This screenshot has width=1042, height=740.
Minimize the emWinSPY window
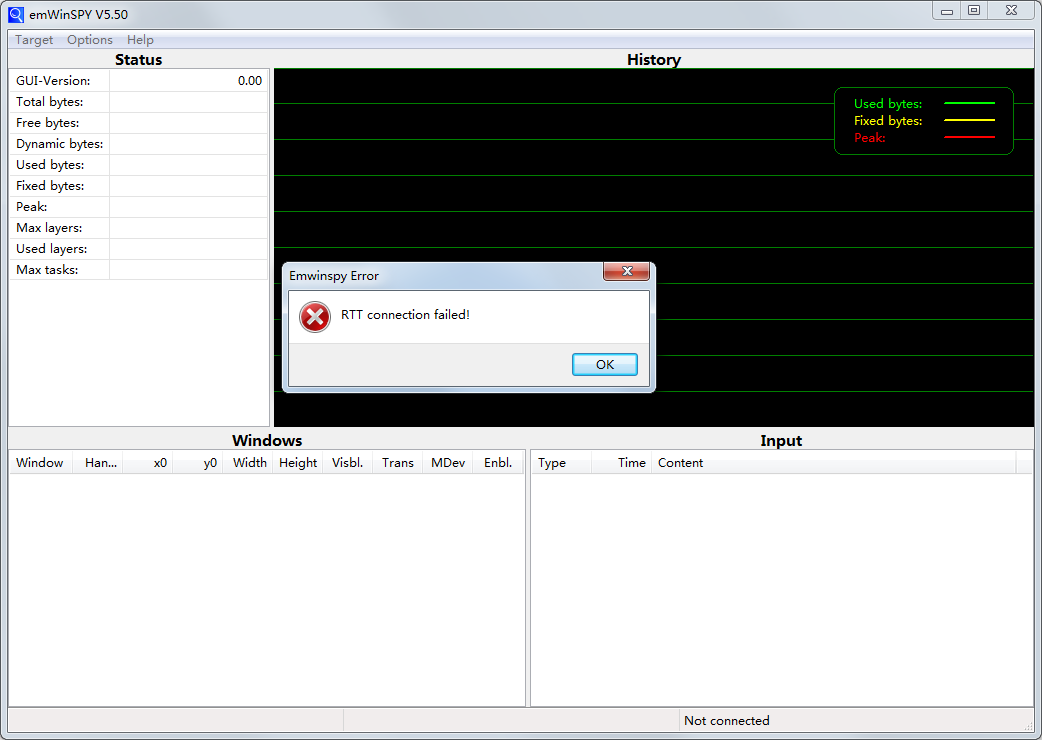[947, 11]
